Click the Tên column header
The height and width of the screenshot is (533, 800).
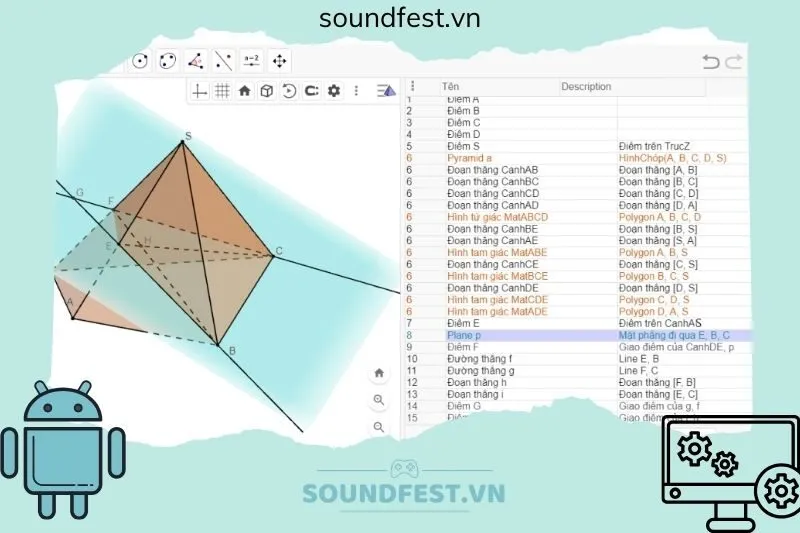coord(451,87)
